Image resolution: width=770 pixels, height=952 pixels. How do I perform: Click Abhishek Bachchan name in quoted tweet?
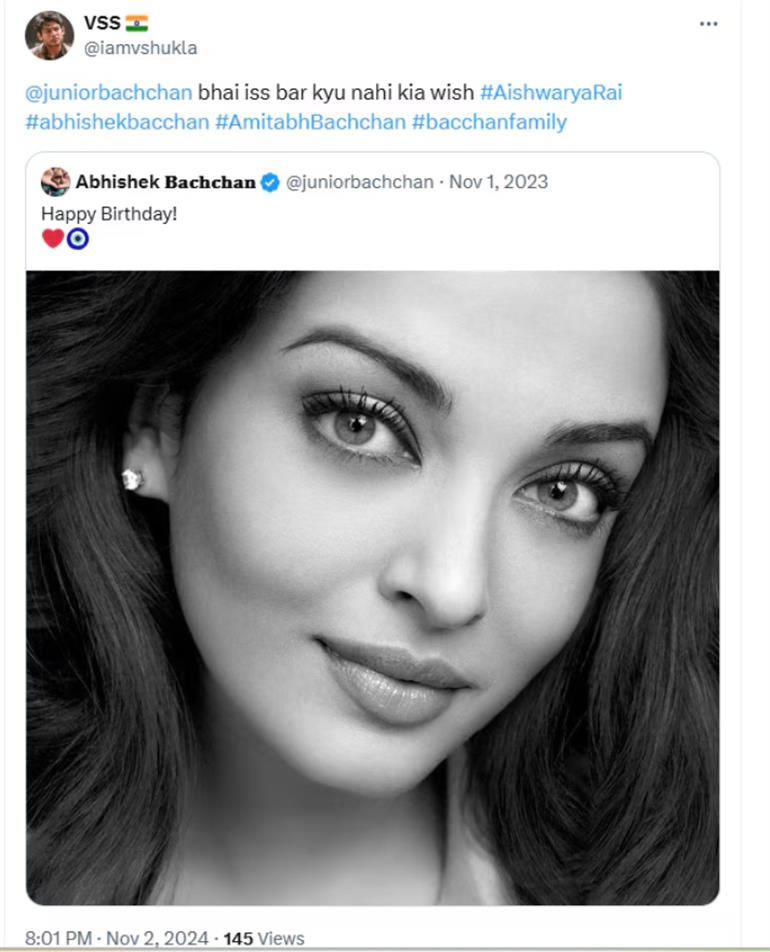click(x=165, y=182)
